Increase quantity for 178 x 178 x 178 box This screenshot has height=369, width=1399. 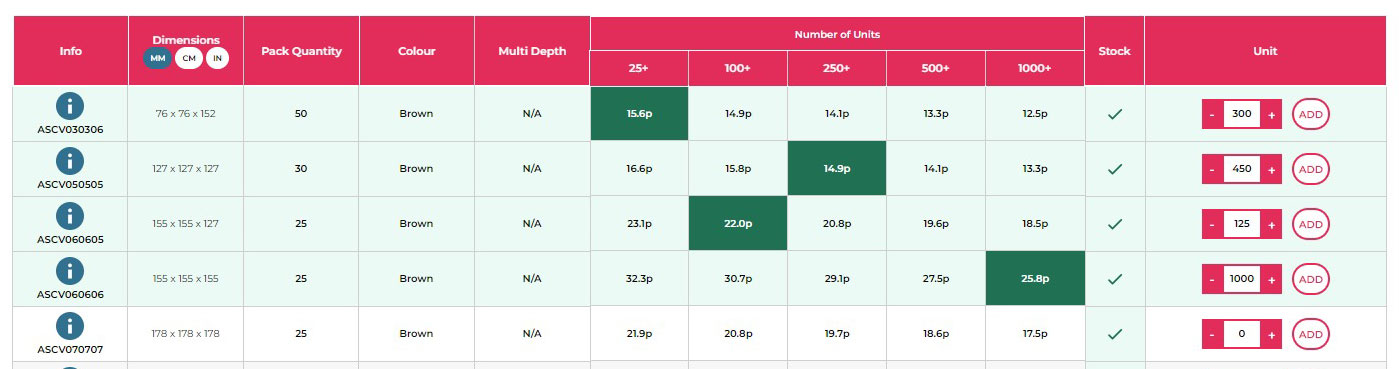tap(1272, 334)
